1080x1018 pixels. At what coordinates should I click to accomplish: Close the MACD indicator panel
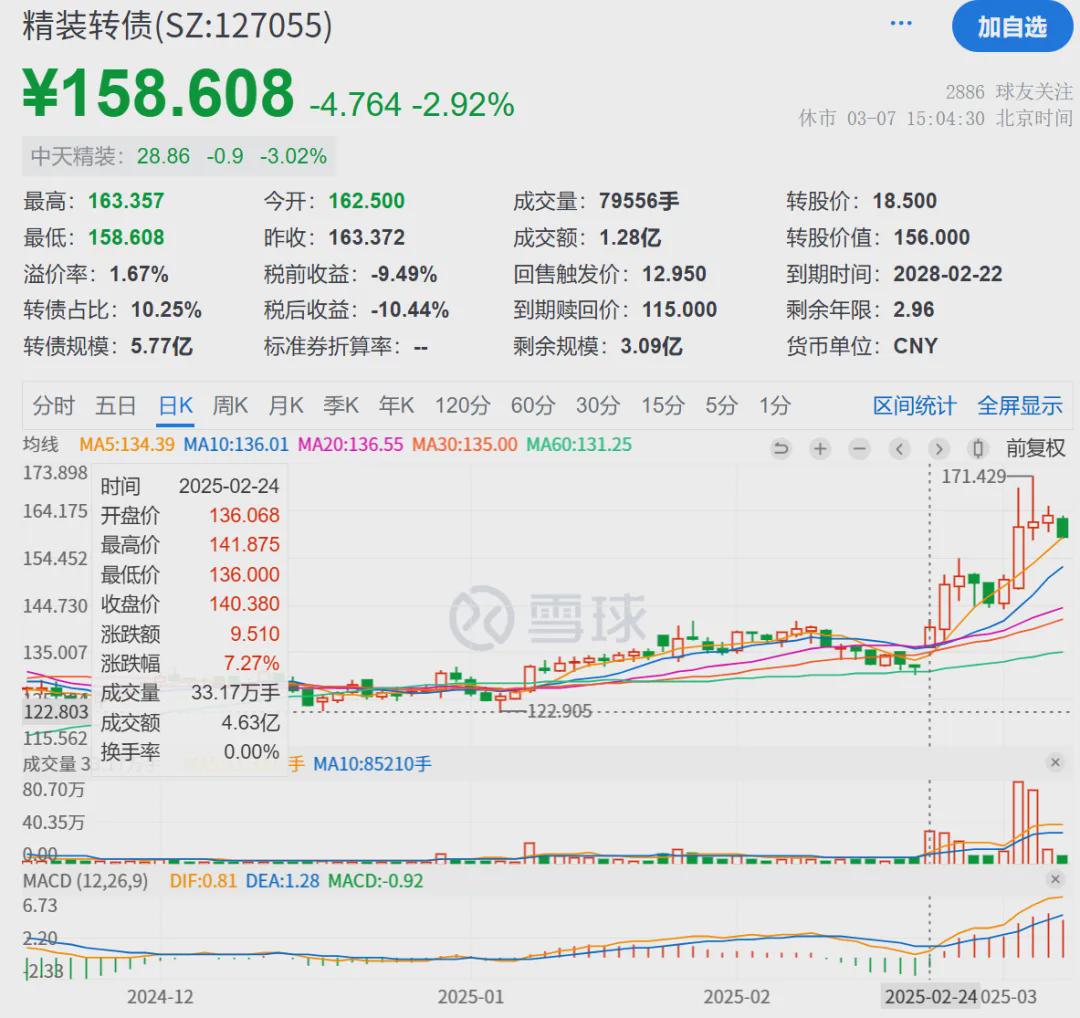[x=1055, y=879]
